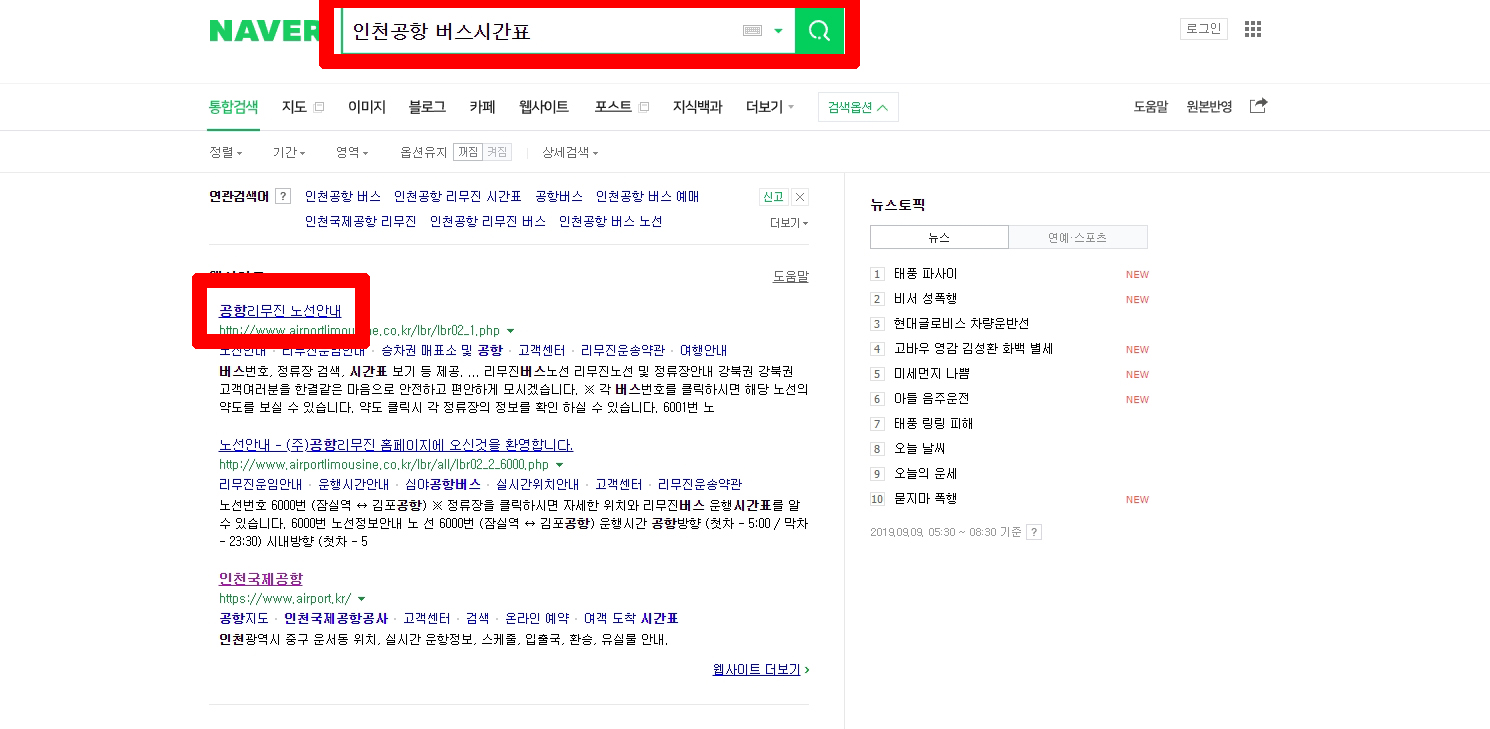Set 옵션유지 to 켜짐
The height and width of the screenshot is (729, 1490).
[497, 152]
